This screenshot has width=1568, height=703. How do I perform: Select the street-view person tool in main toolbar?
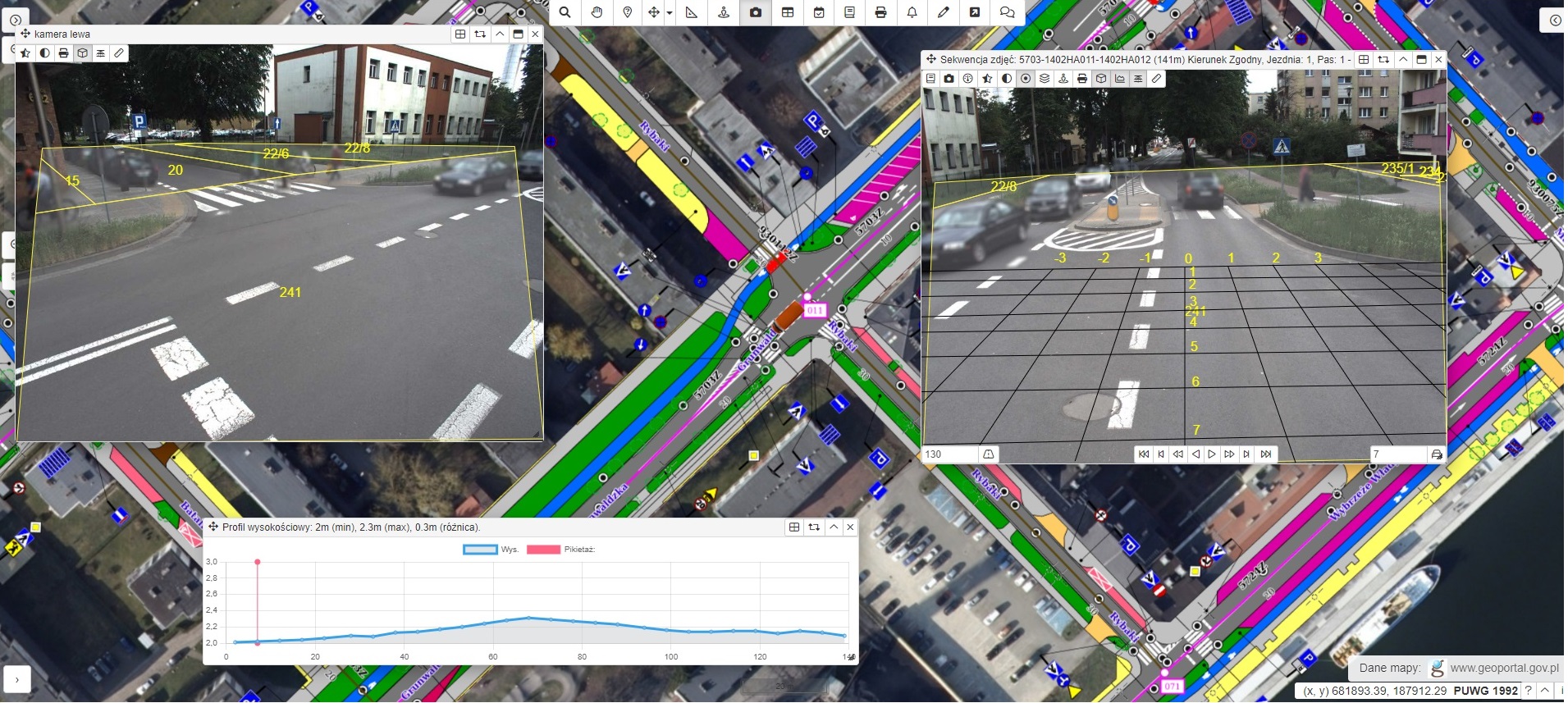pos(724,12)
